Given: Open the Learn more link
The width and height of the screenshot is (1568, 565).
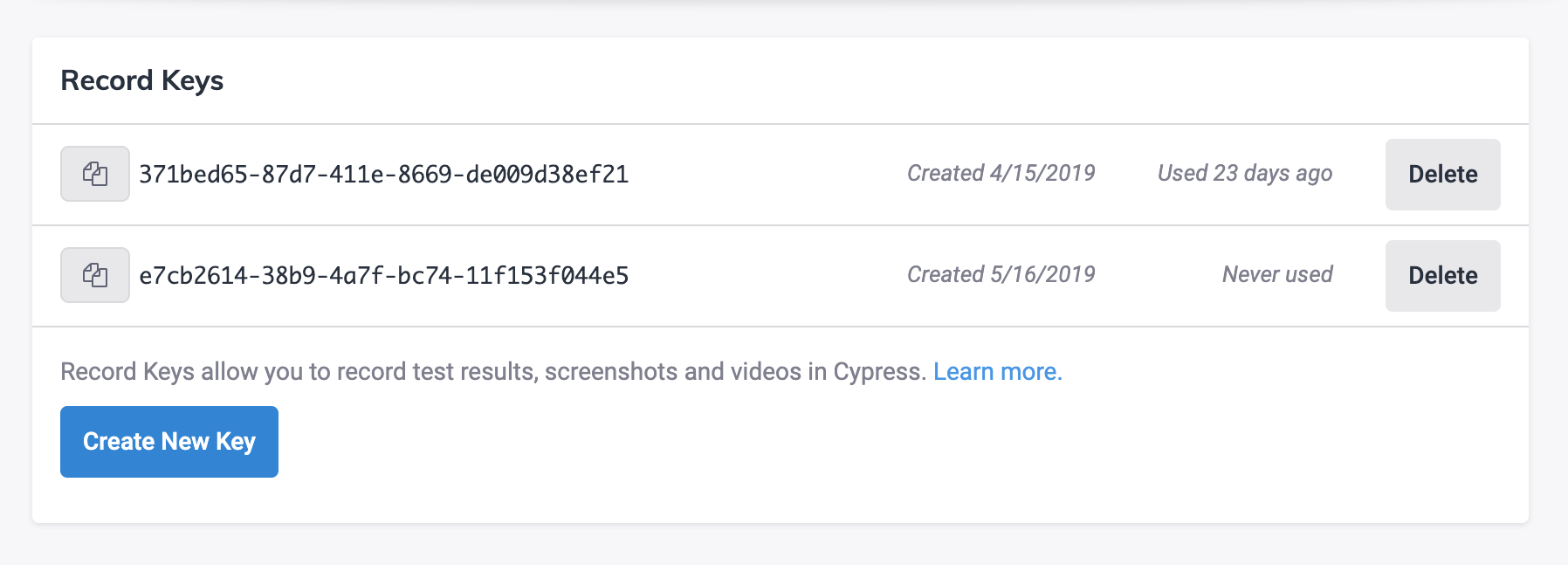Looking at the screenshot, I should (x=997, y=372).
